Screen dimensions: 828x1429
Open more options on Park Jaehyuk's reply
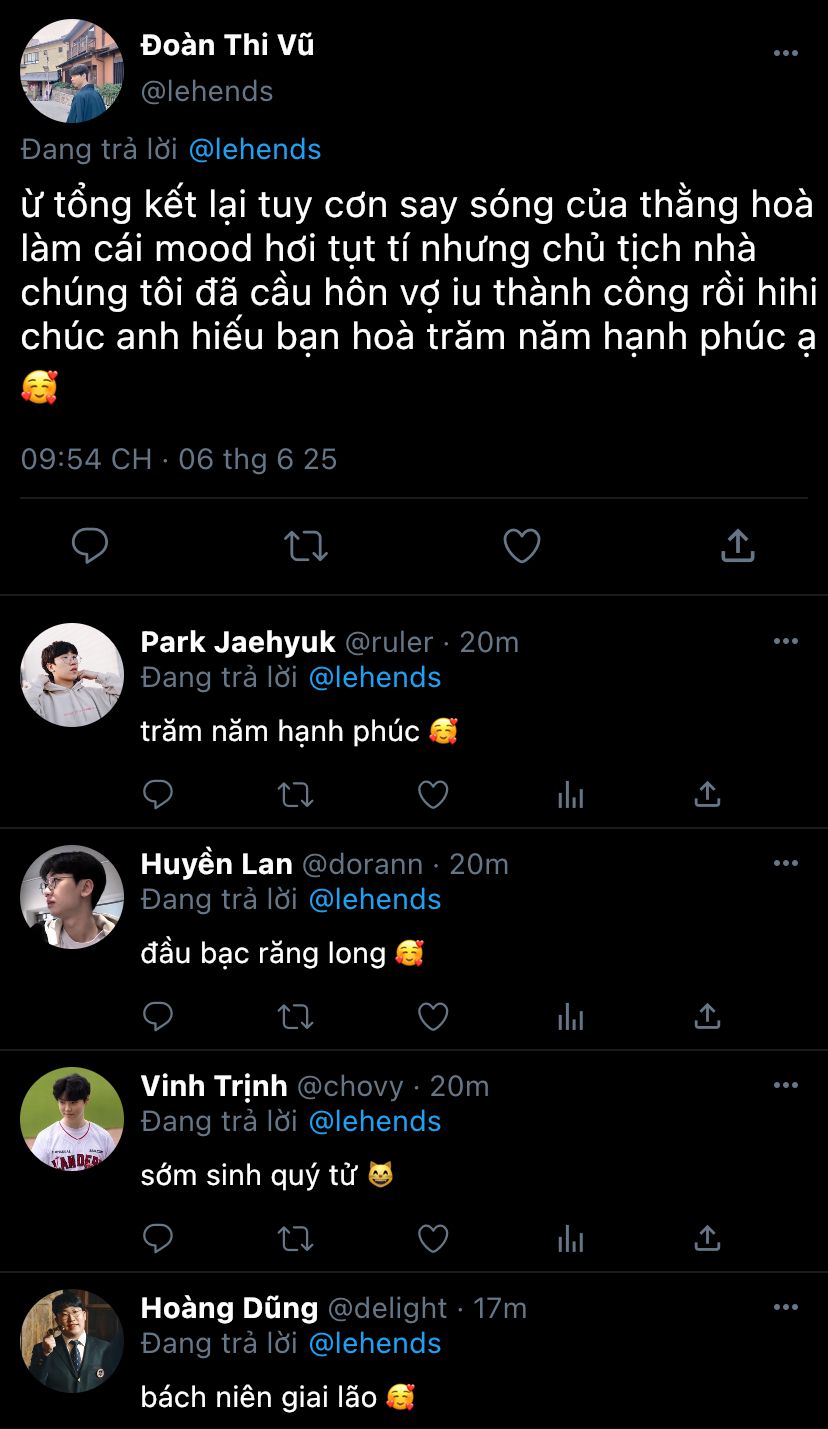coord(786,641)
